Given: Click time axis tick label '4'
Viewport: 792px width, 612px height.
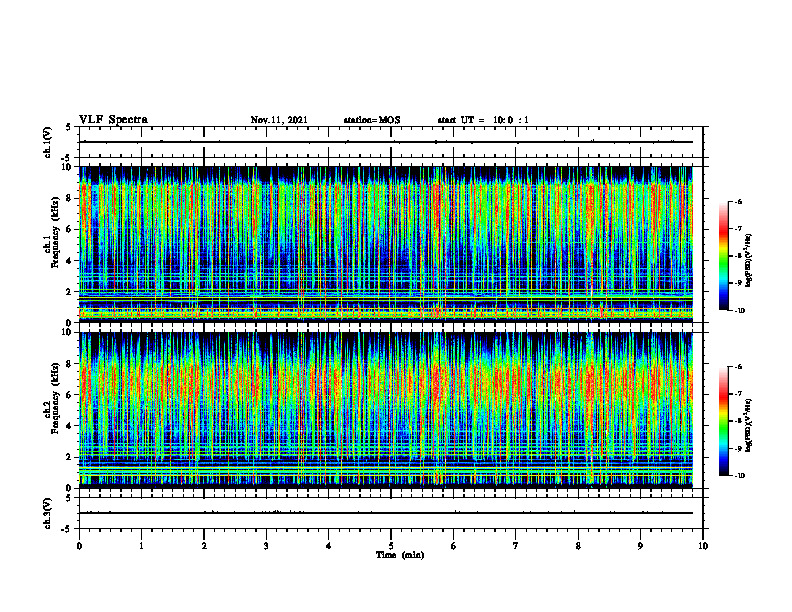Looking at the screenshot, I should [329, 546].
